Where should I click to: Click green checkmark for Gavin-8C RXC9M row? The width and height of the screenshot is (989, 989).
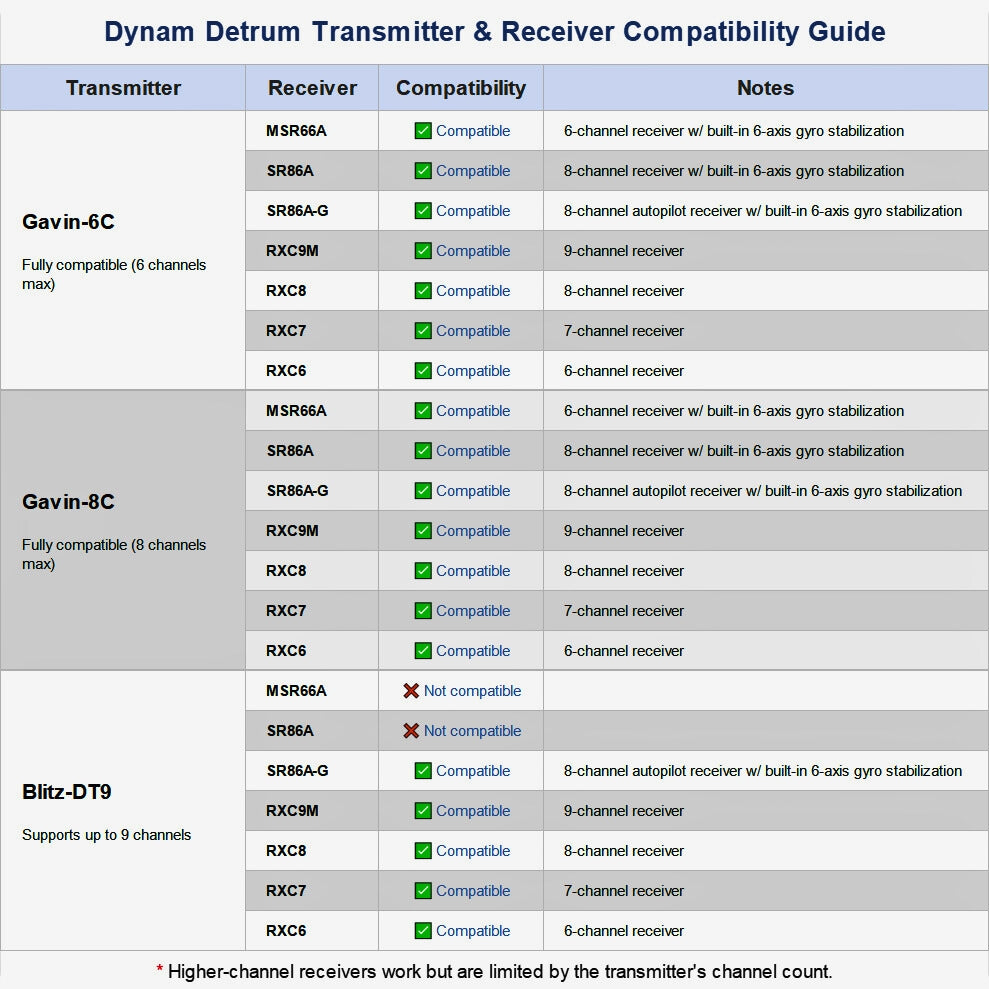(423, 531)
